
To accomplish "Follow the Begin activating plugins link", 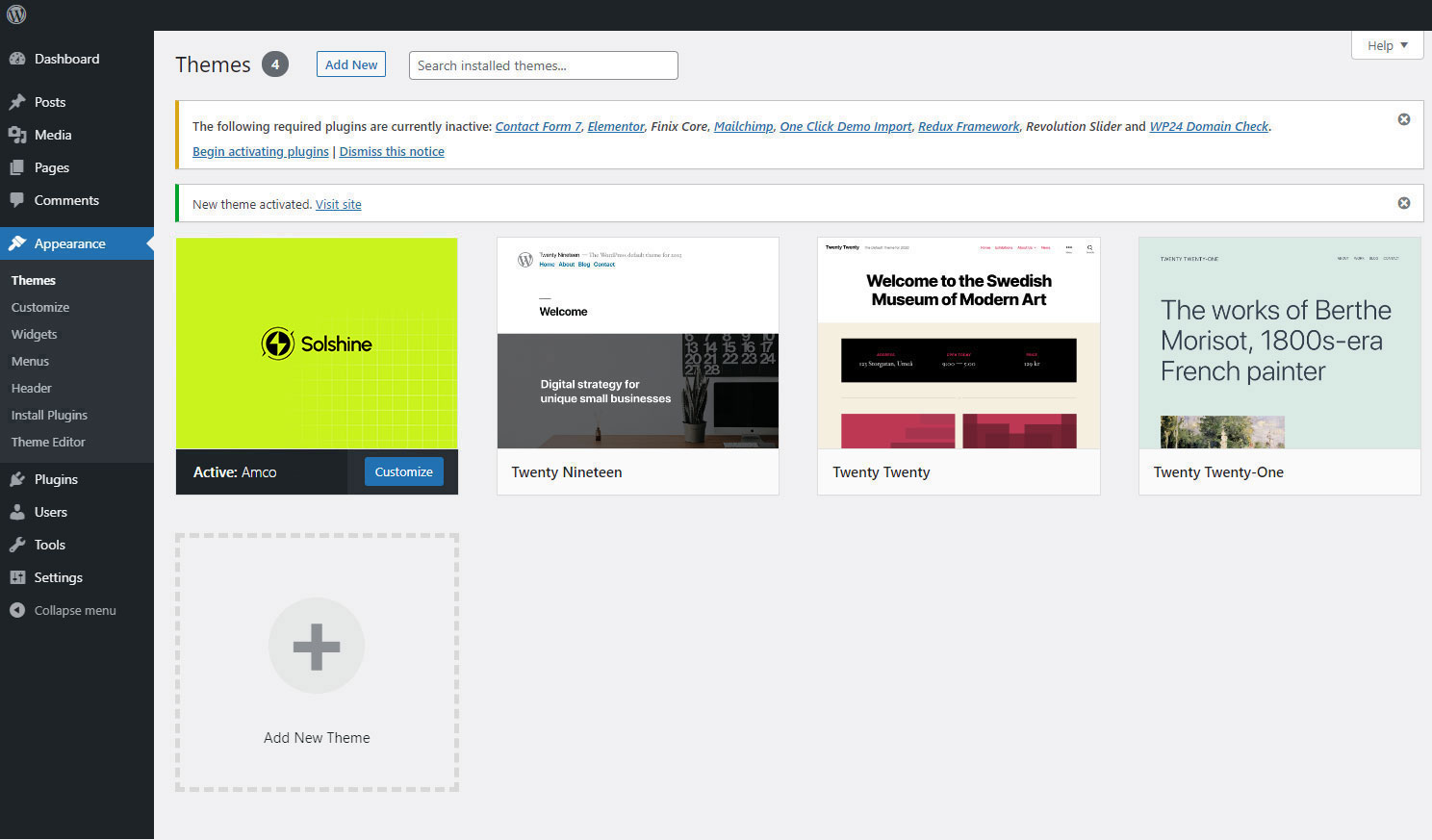I will pos(260,151).
